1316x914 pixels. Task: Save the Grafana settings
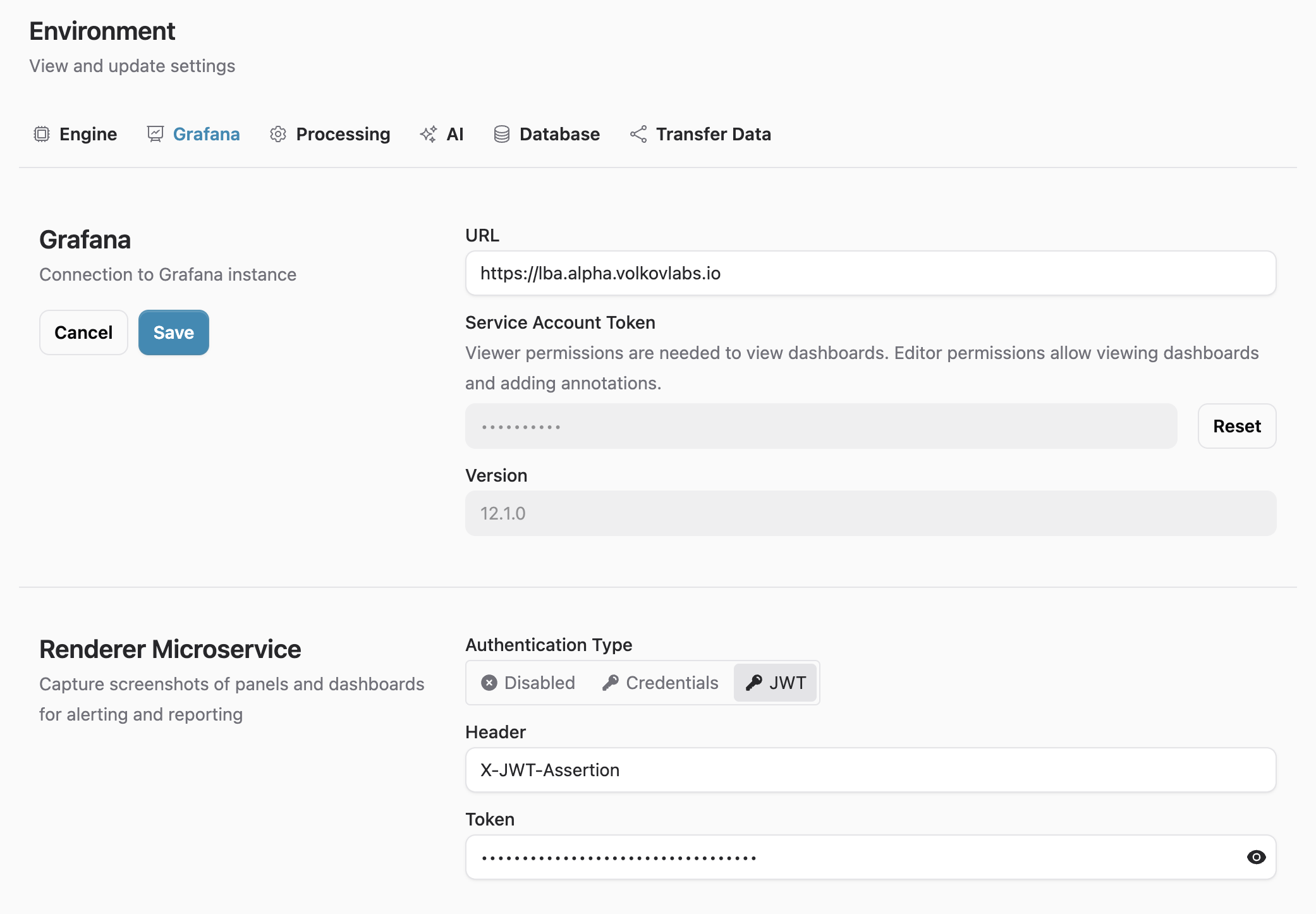tap(174, 332)
